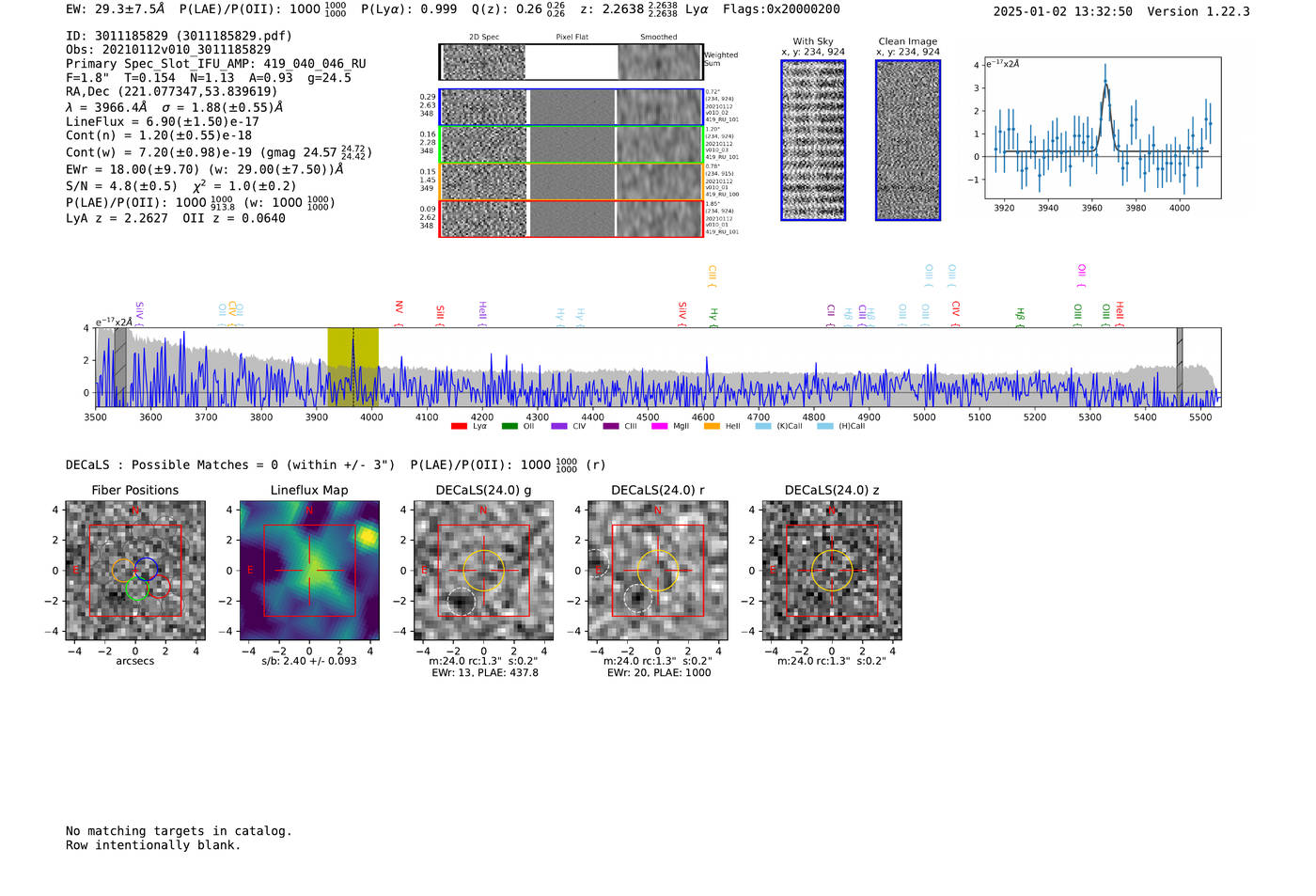Click 'Primary Spec_Slot_IFU_AMP: 419_040_046_RU'
Screen dimensions: 1316x896
pyautogui.click(x=216, y=64)
